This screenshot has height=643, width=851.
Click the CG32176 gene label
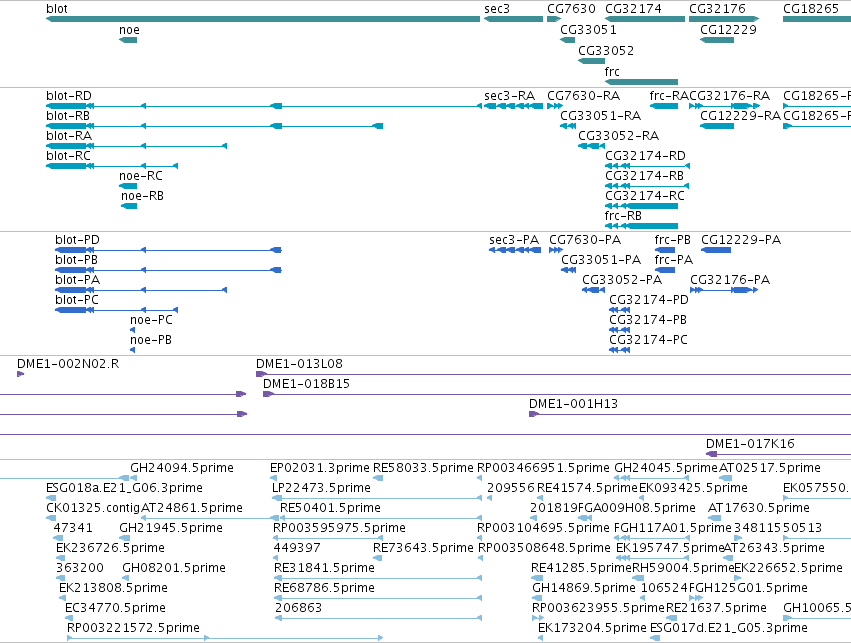click(717, 9)
